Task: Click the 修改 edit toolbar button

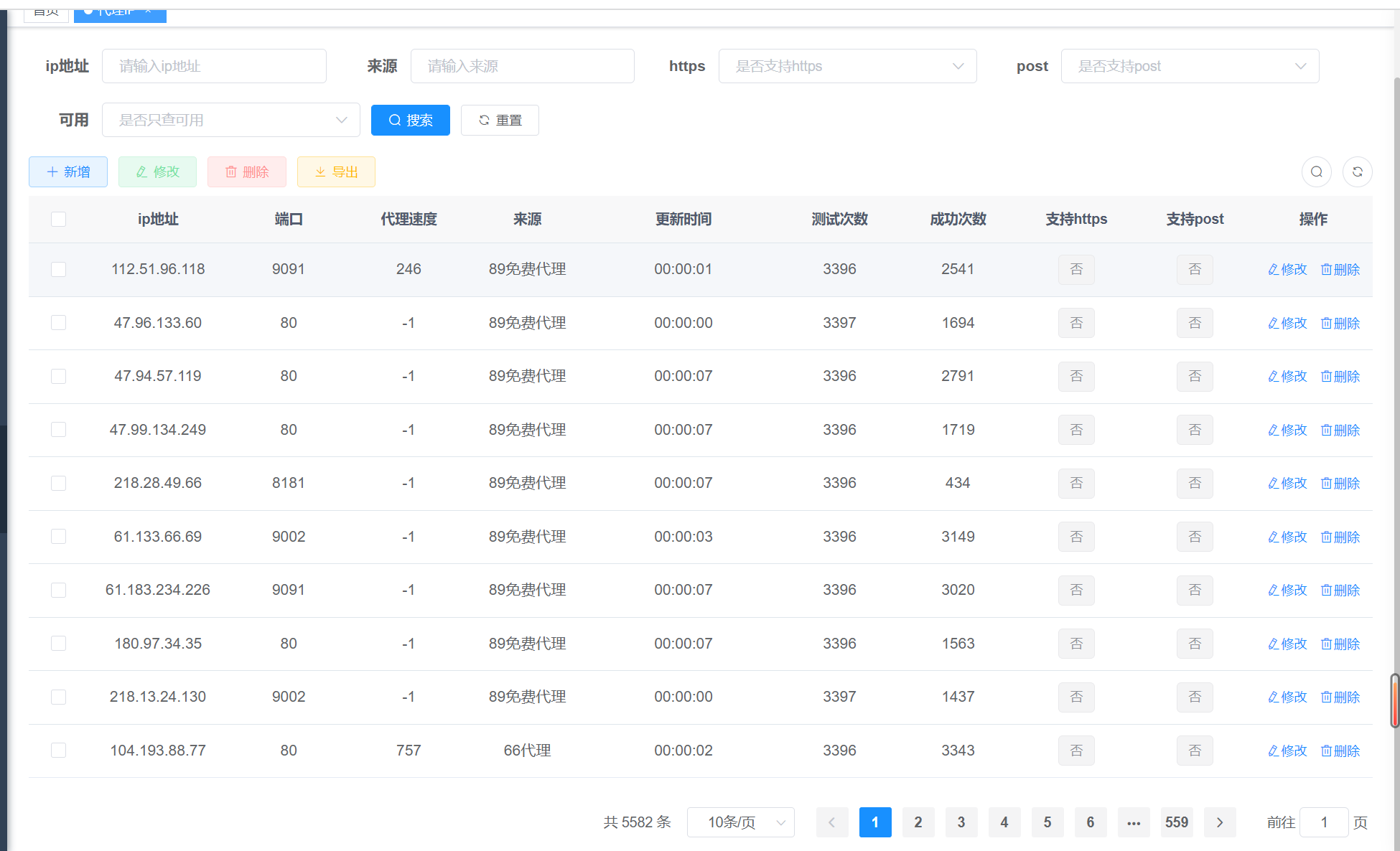Action: coord(157,171)
